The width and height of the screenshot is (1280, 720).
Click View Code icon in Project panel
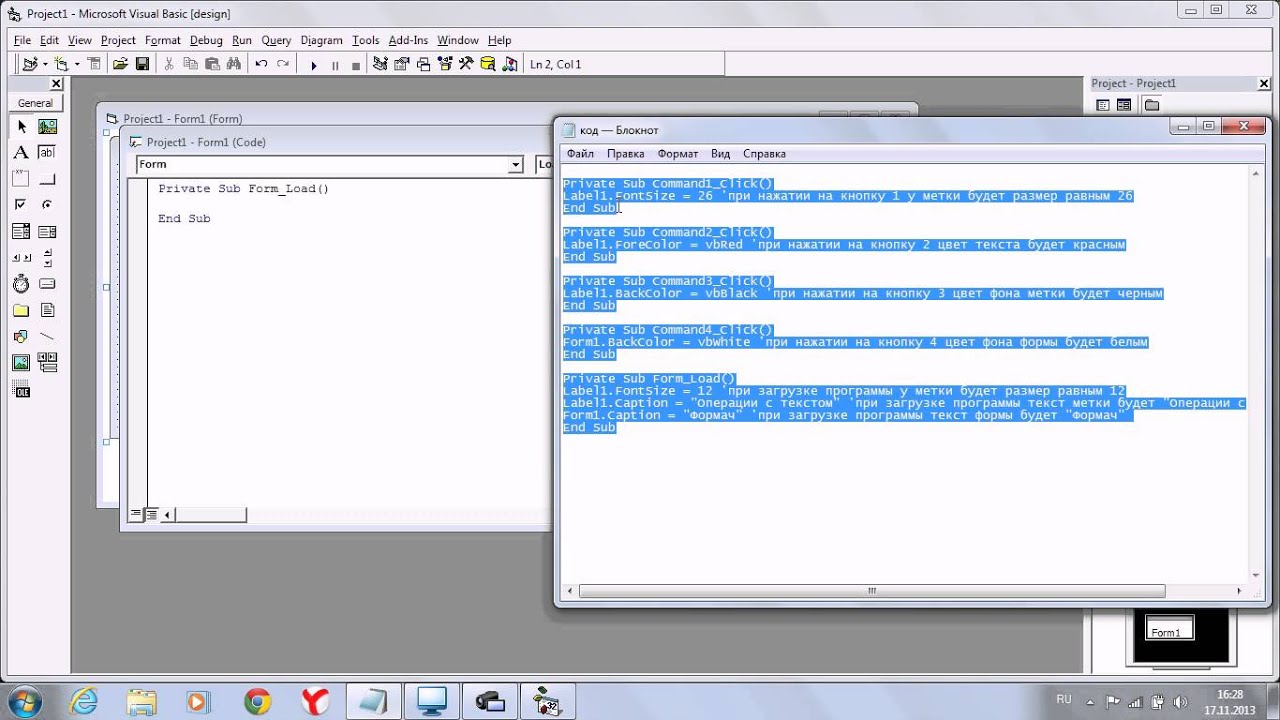point(1103,105)
